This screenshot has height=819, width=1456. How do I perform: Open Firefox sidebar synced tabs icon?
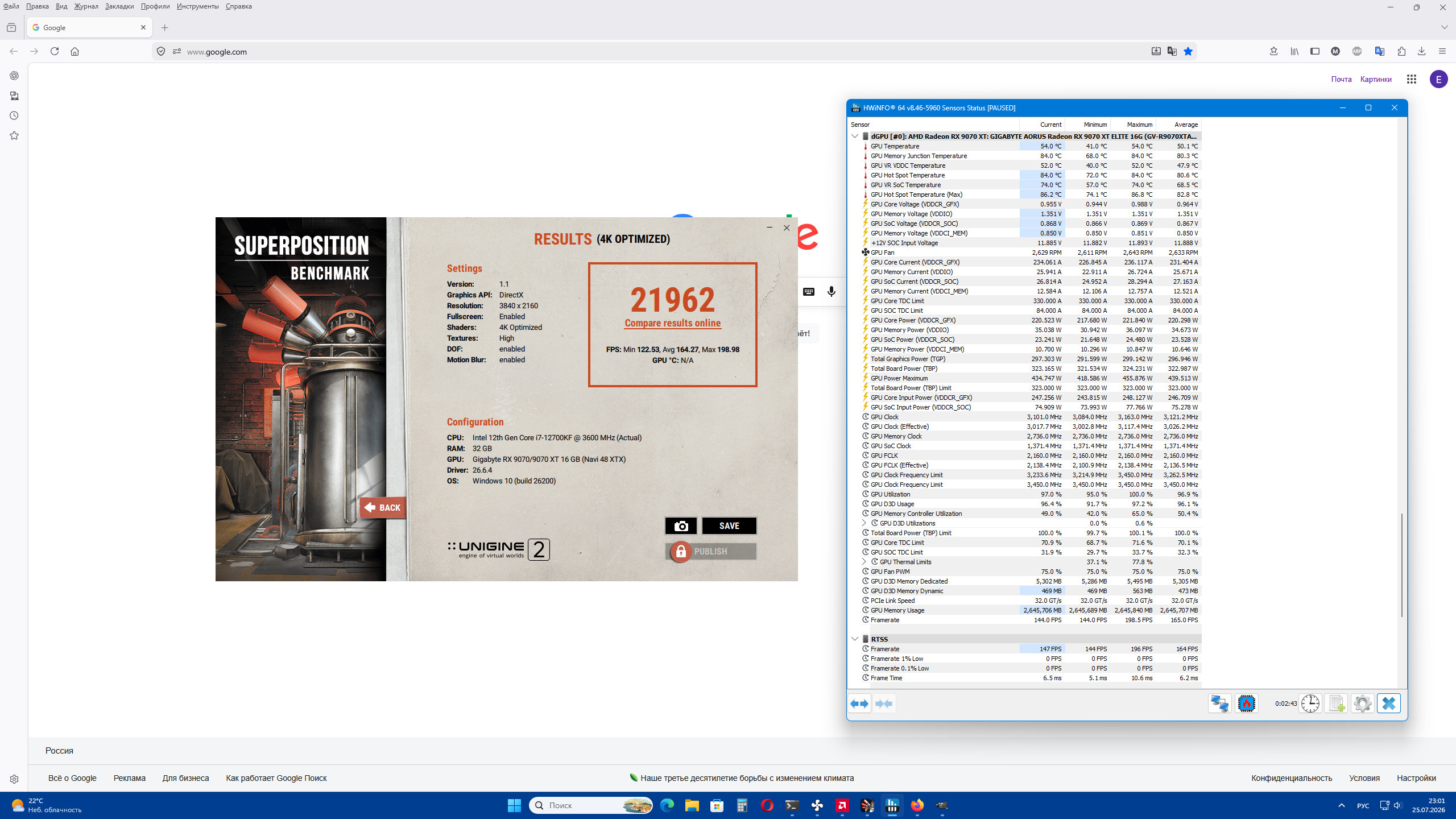coord(14,96)
